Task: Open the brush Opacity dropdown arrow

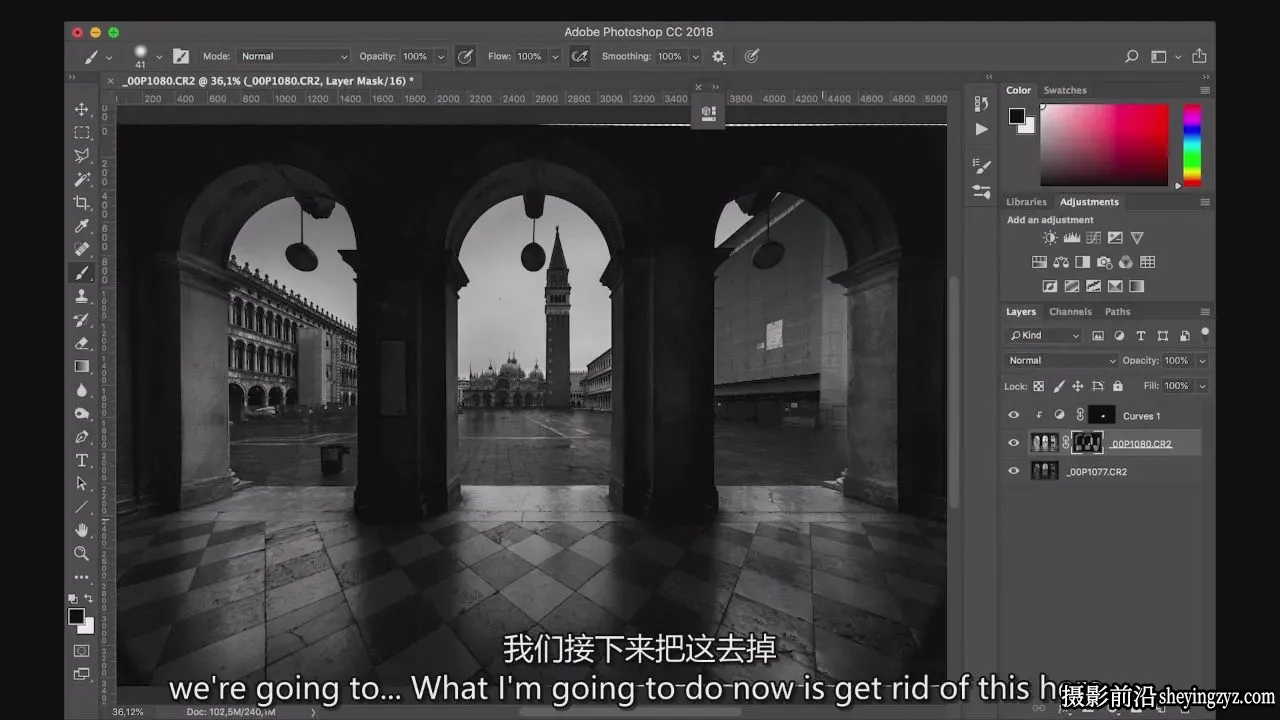Action: pos(441,57)
